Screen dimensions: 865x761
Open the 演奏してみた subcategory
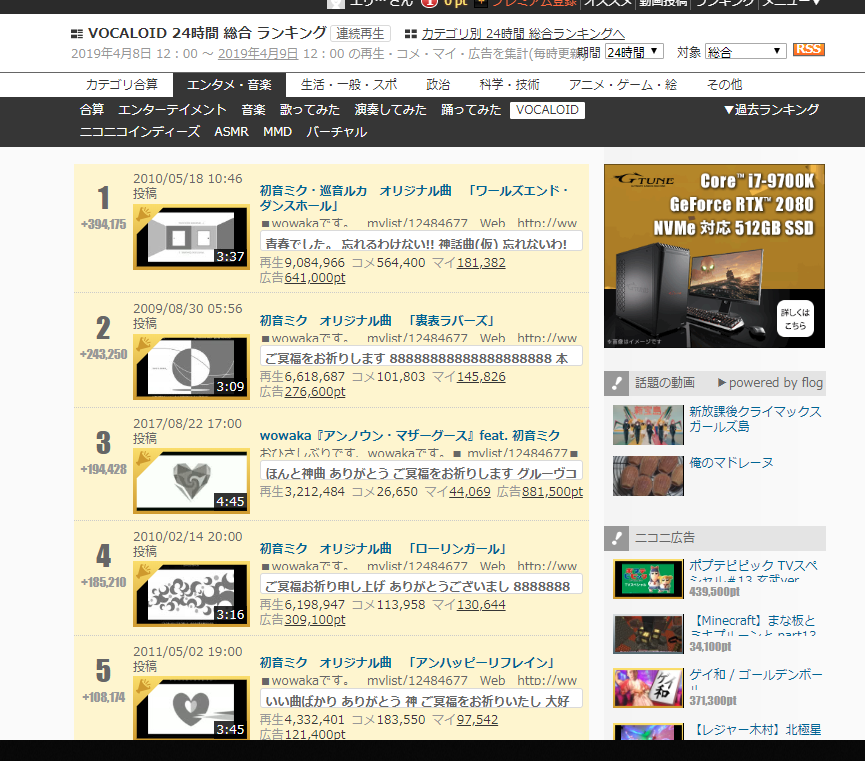(x=391, y=110)
